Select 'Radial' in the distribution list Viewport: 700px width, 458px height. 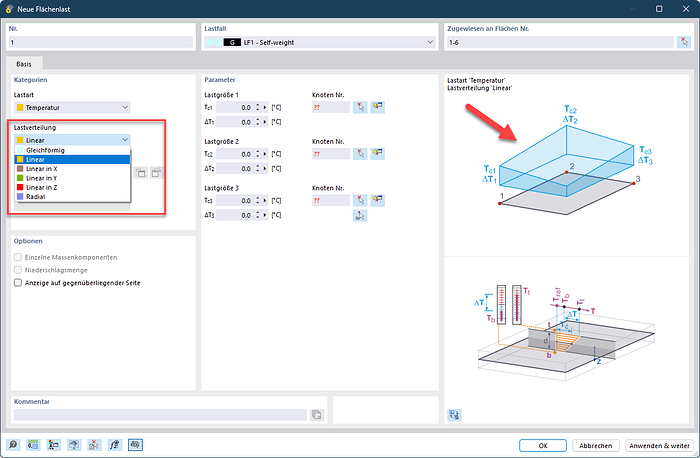(72, 197)
